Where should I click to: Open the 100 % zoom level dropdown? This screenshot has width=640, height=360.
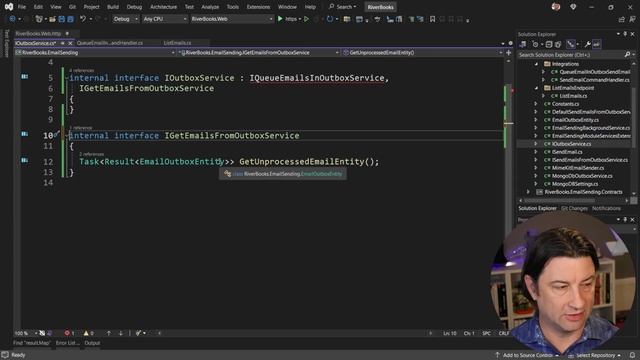[26, 333]
